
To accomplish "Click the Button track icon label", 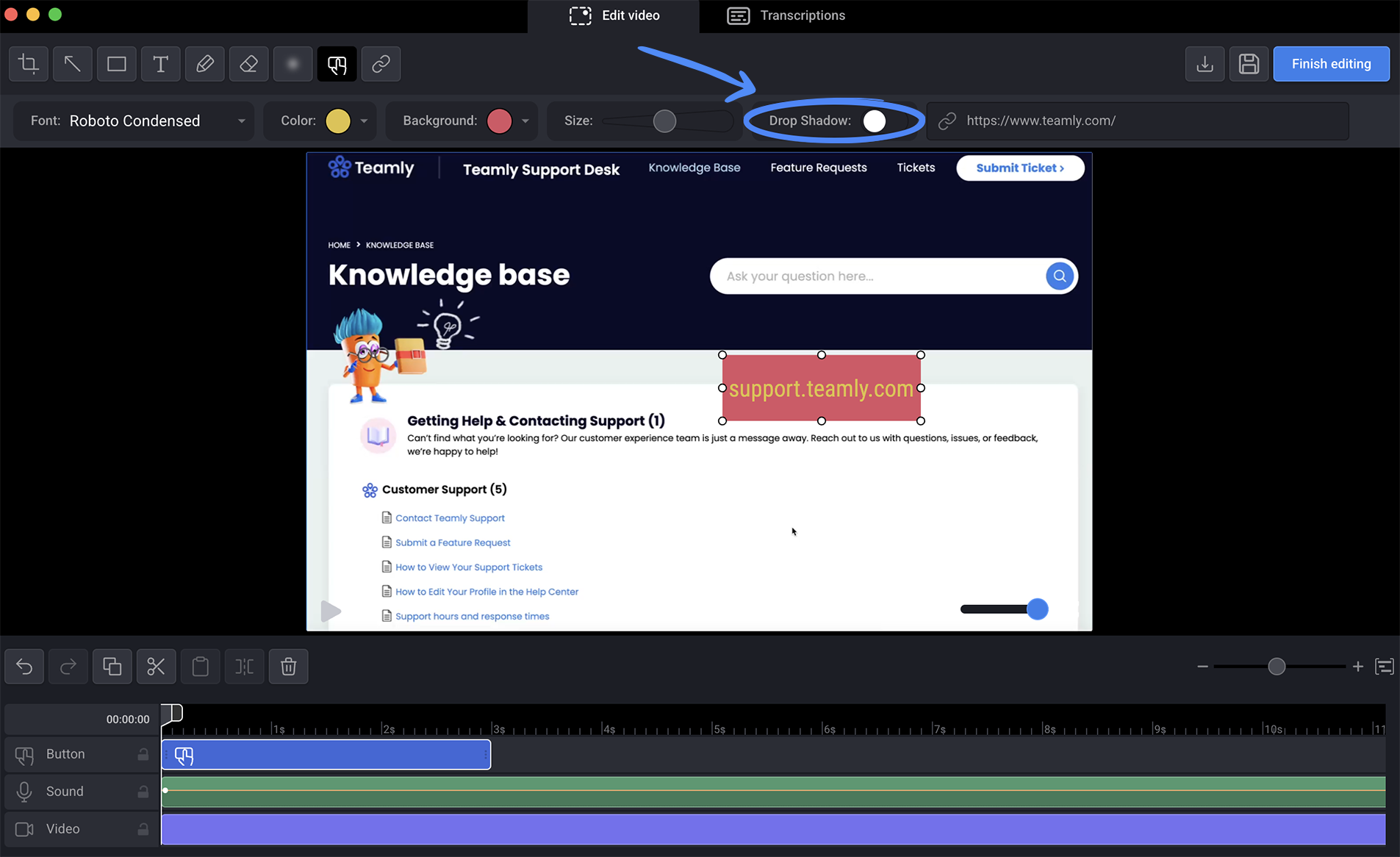I will pyautogui.click(x=24, y=755).
